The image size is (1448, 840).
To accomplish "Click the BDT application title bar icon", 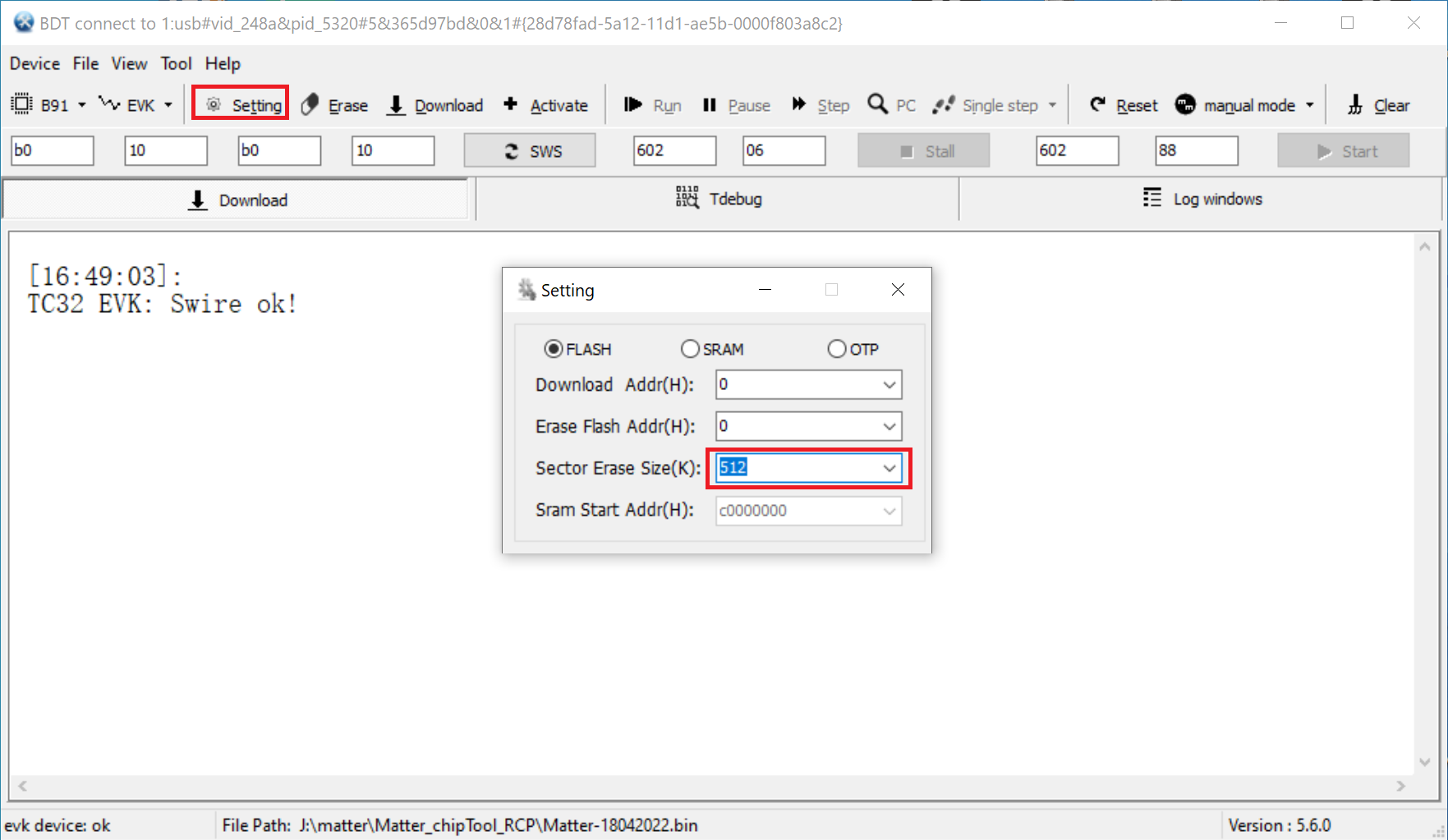I will (24, 23).
